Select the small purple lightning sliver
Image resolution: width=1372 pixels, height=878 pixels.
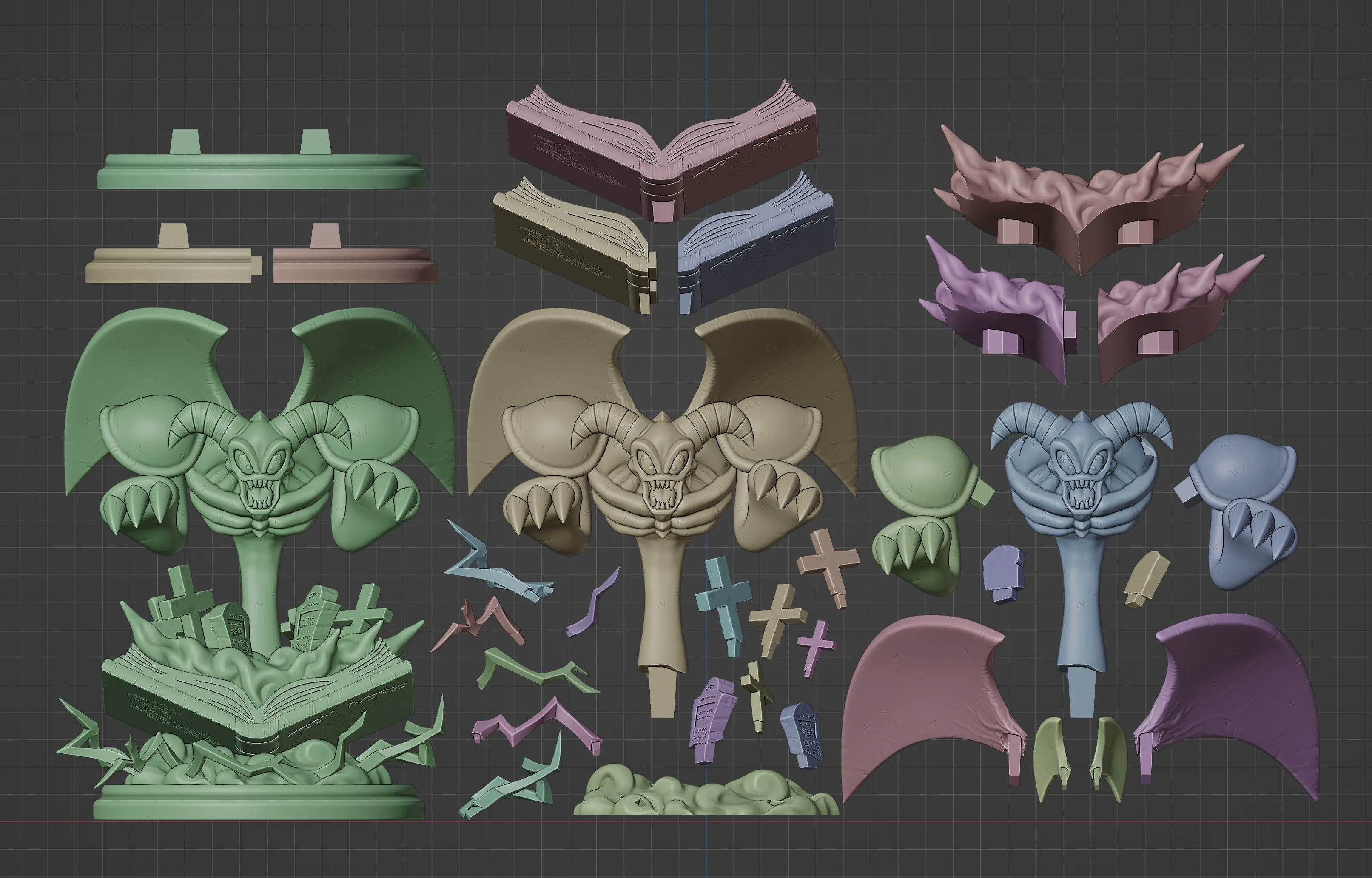(593, 602)
